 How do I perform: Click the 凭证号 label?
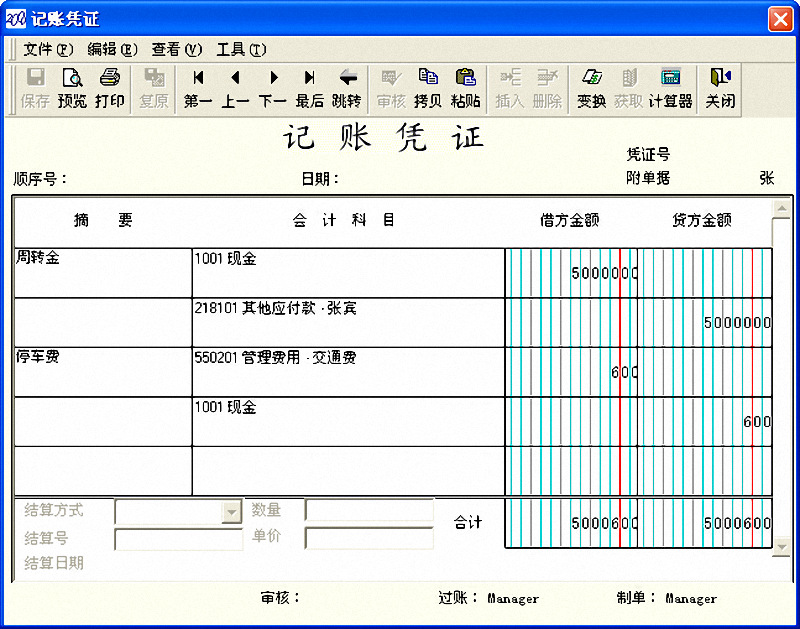648,154
